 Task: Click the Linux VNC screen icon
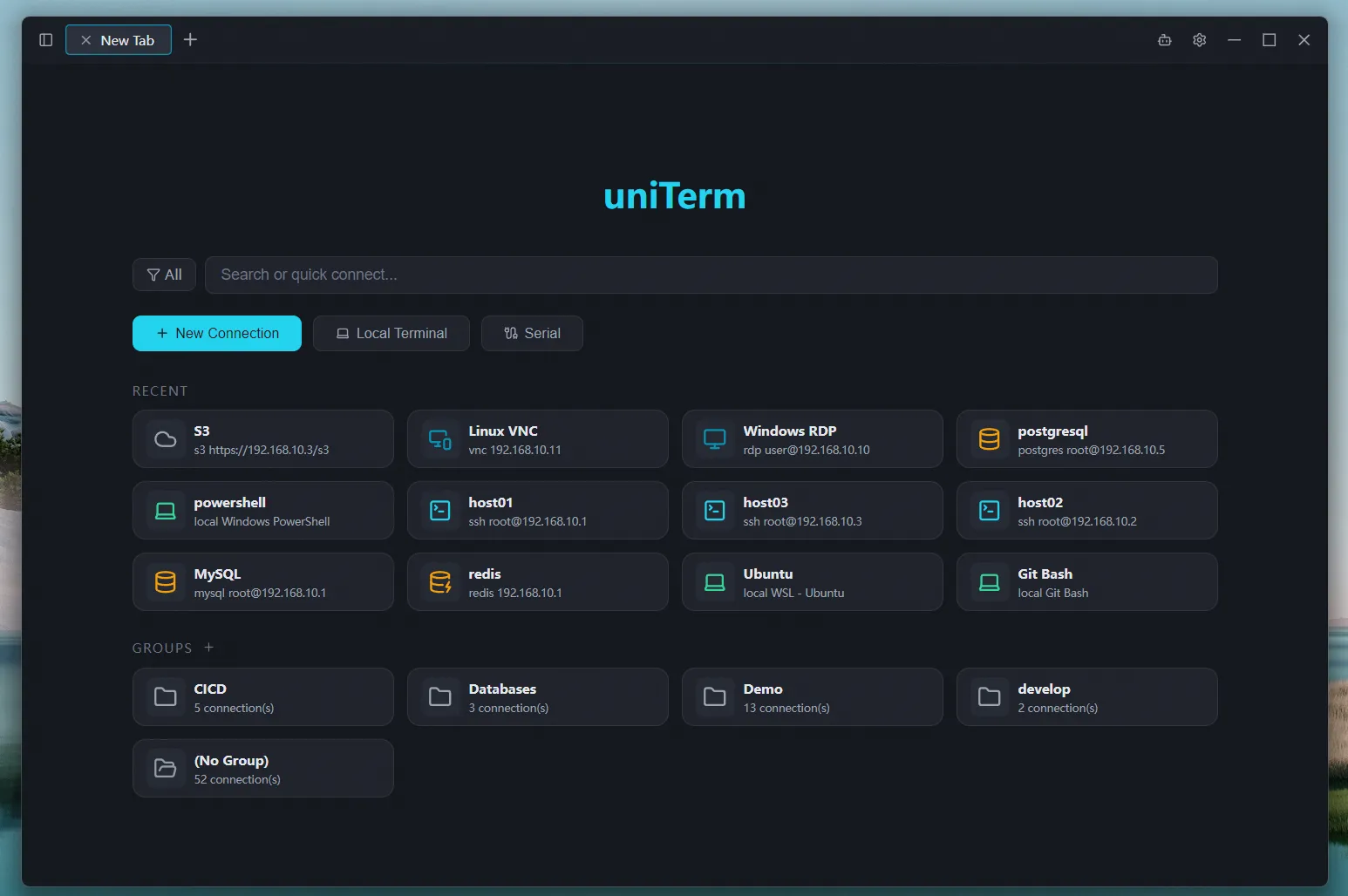[x=440, y=439]
